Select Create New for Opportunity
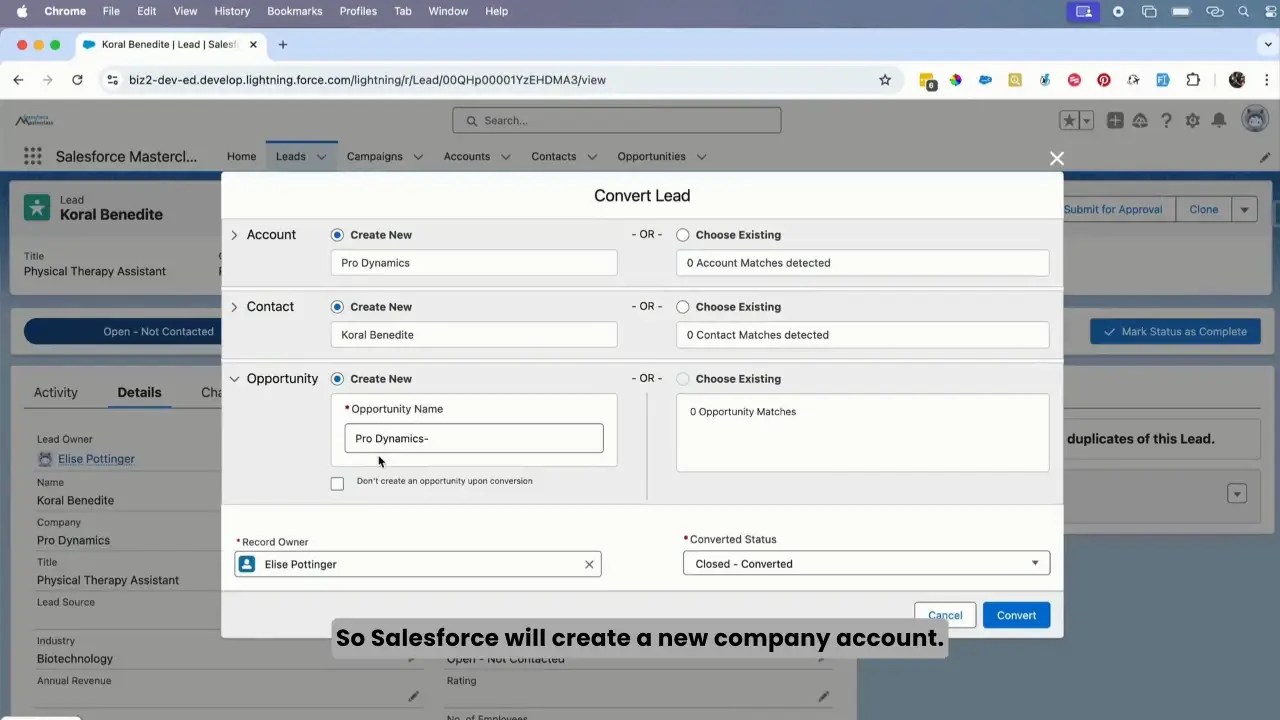 pyautogui.click(x=337, y=379)
